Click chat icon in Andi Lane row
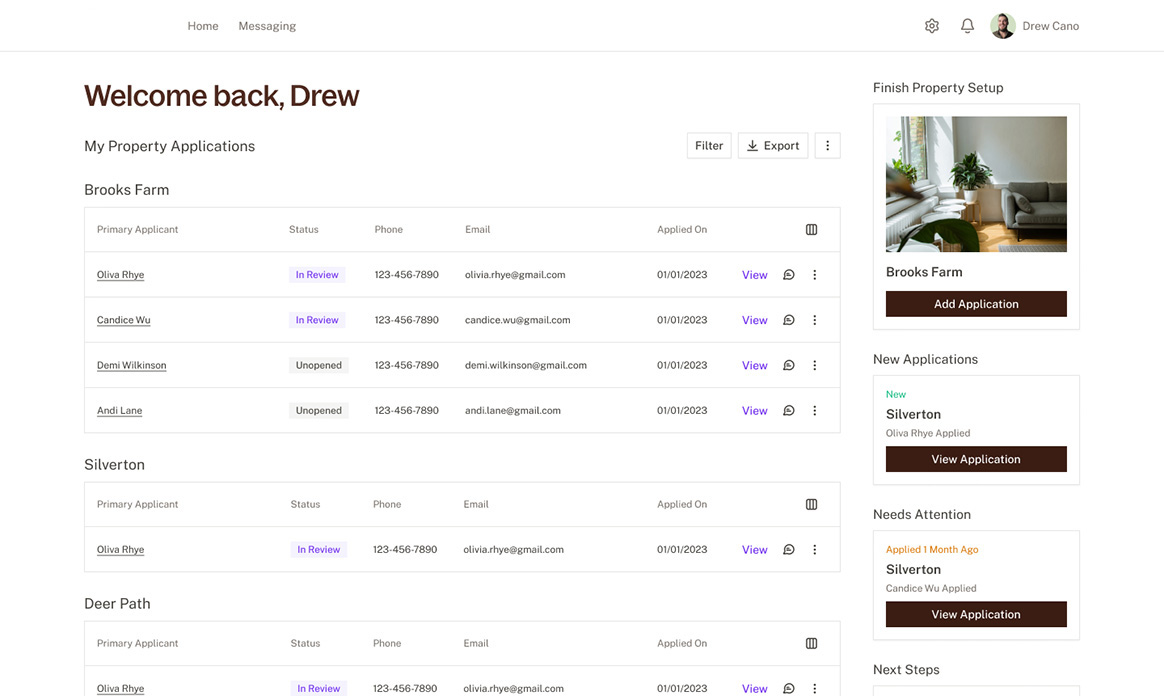 pyautogui.click(x=788, y=411)
